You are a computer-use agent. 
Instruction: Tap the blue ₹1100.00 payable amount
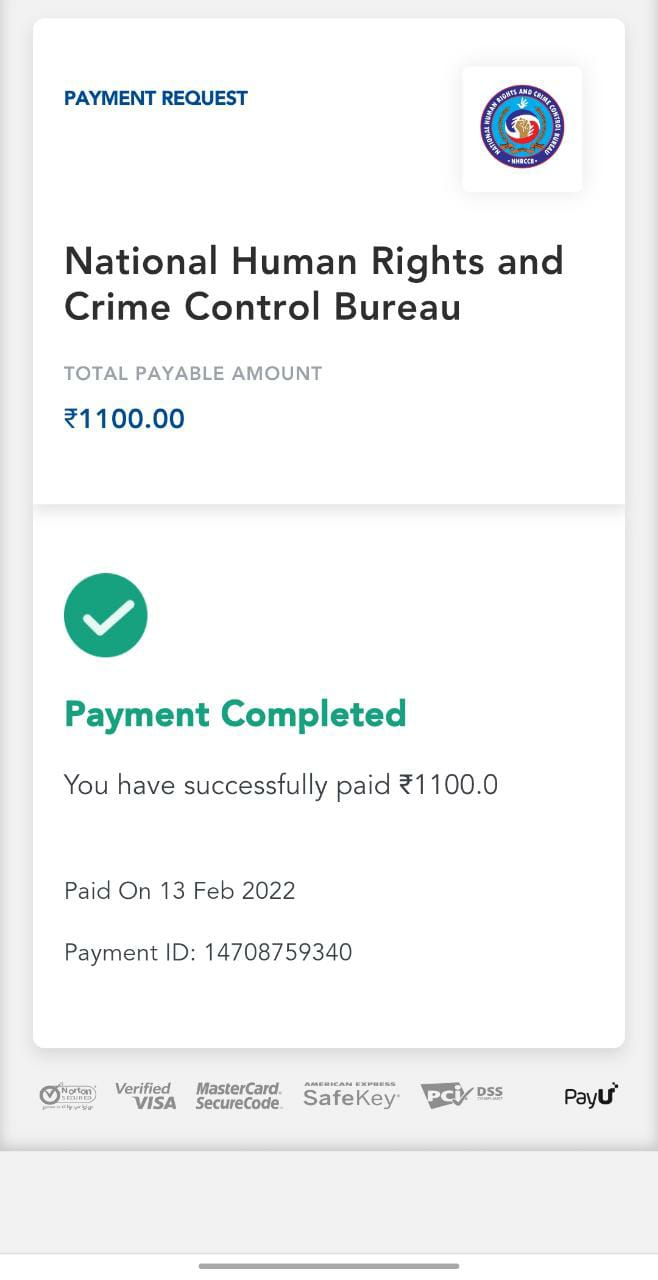pos(125,418)
